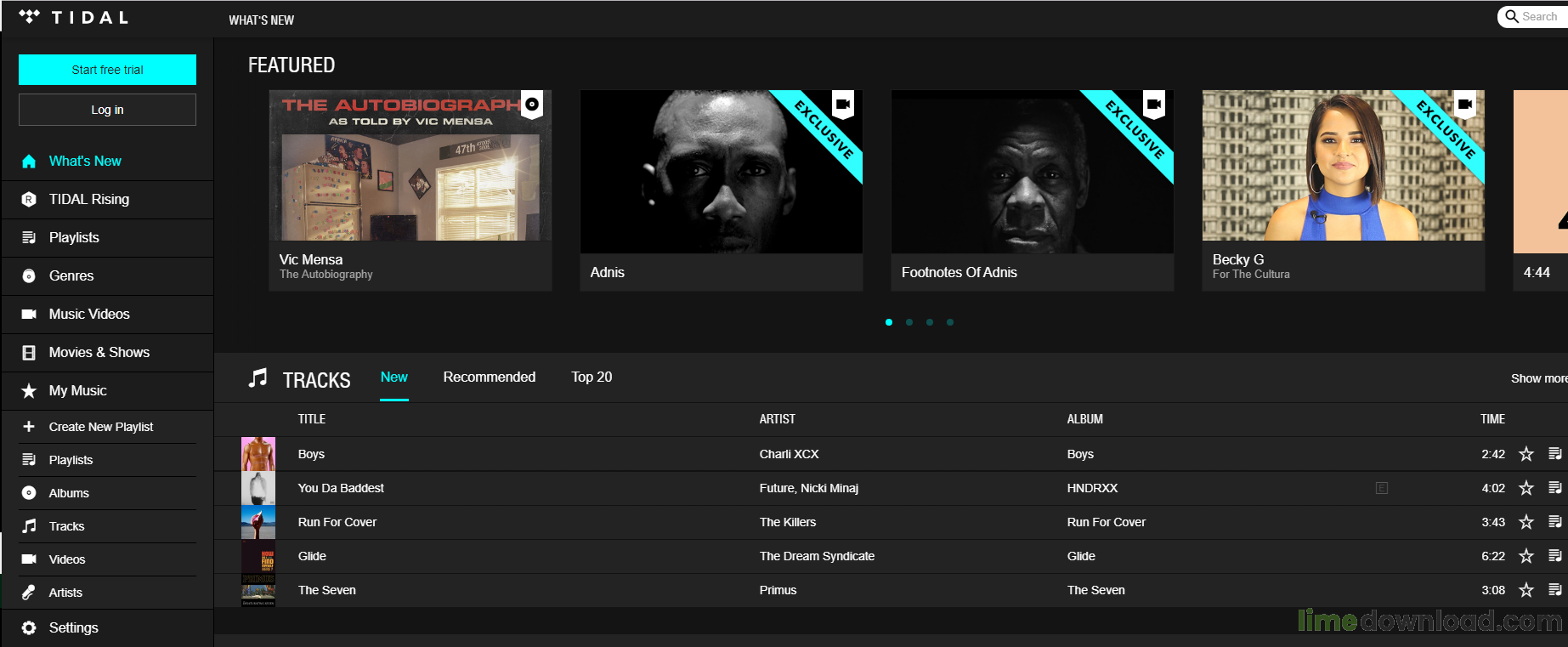
Task: Switch to the Recommended tracks tab
Action: coord(489,377)
